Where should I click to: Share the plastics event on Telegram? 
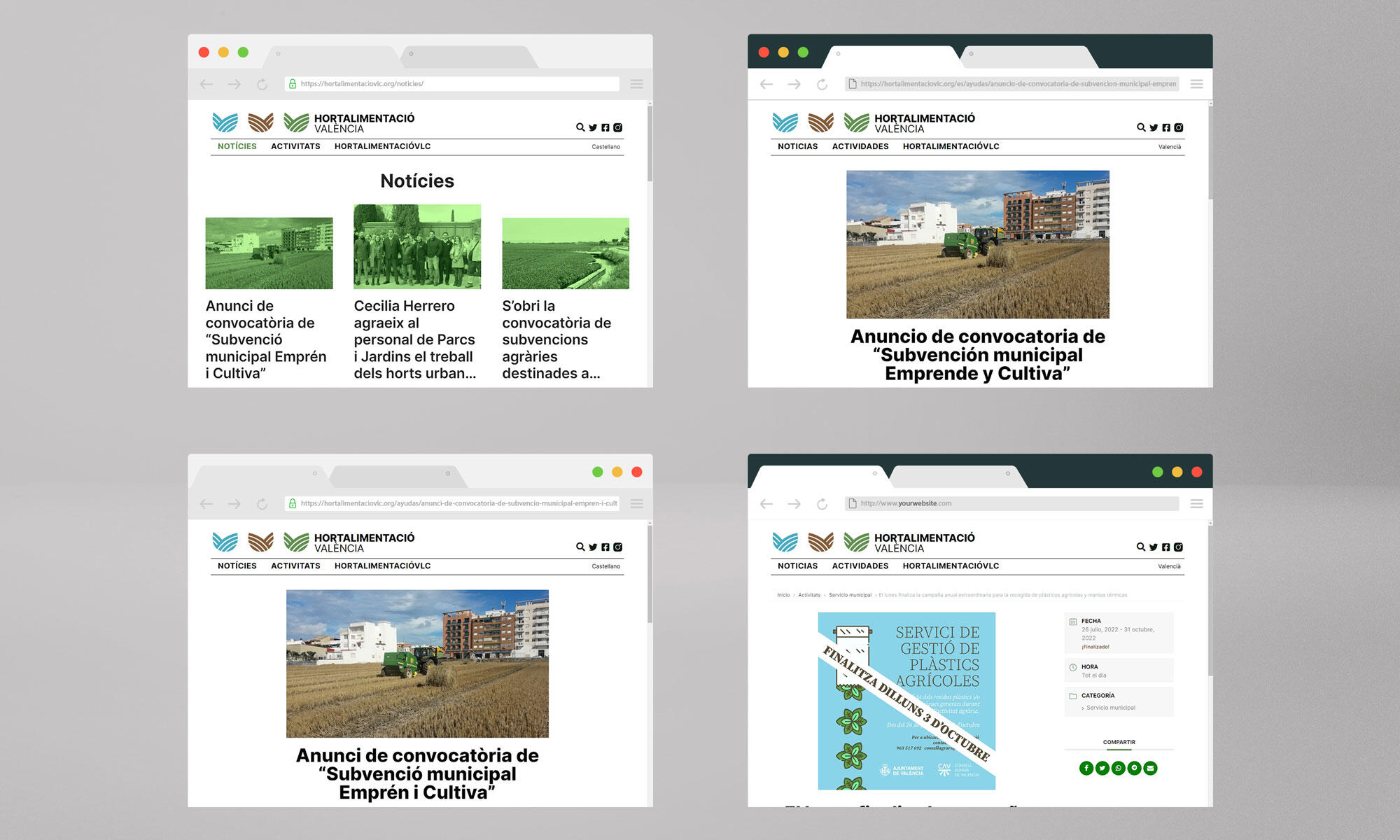pyautogui.click(x=1134, y=768)
